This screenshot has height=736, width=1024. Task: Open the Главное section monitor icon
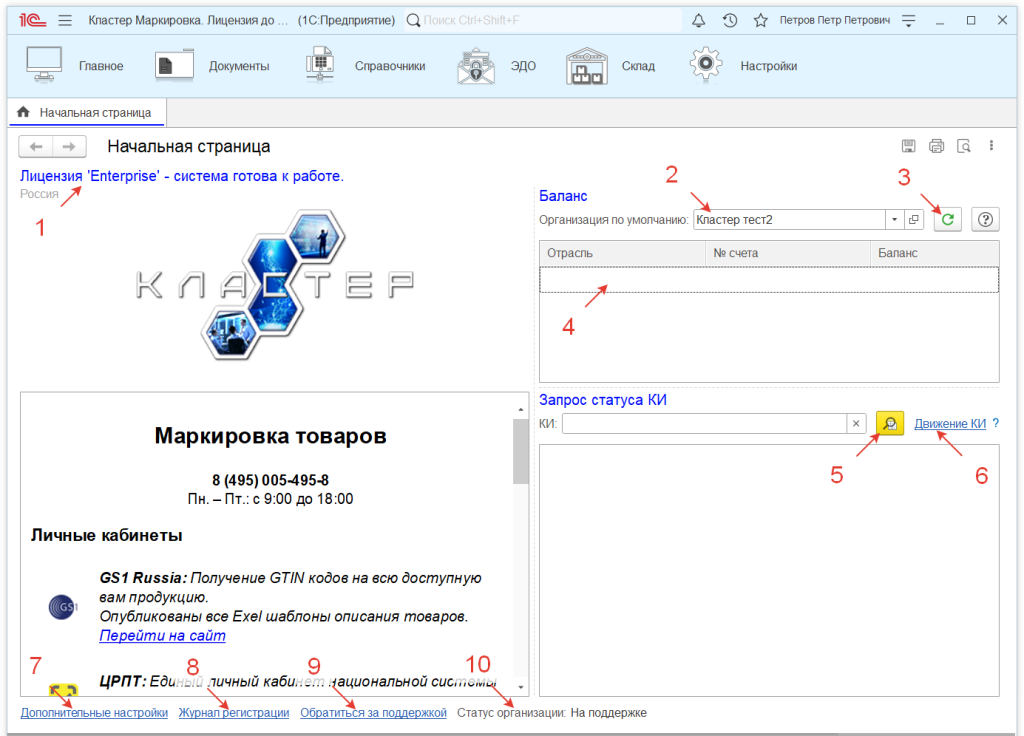[44, 65]
